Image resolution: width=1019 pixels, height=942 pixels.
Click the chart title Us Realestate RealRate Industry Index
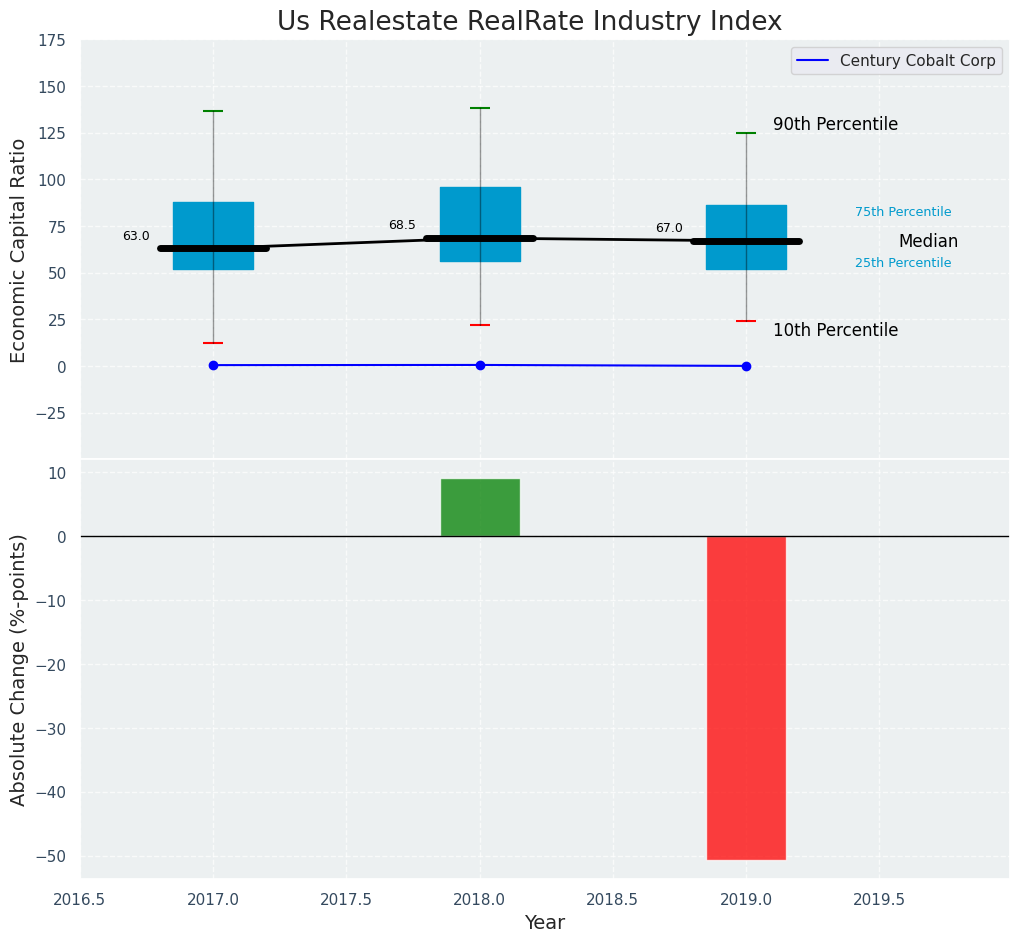coord(529,21)
